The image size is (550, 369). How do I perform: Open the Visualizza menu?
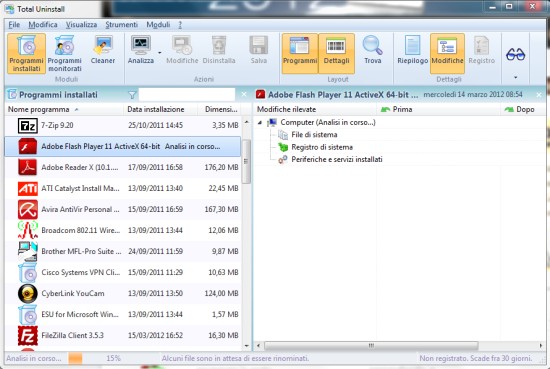coord(81,25)
